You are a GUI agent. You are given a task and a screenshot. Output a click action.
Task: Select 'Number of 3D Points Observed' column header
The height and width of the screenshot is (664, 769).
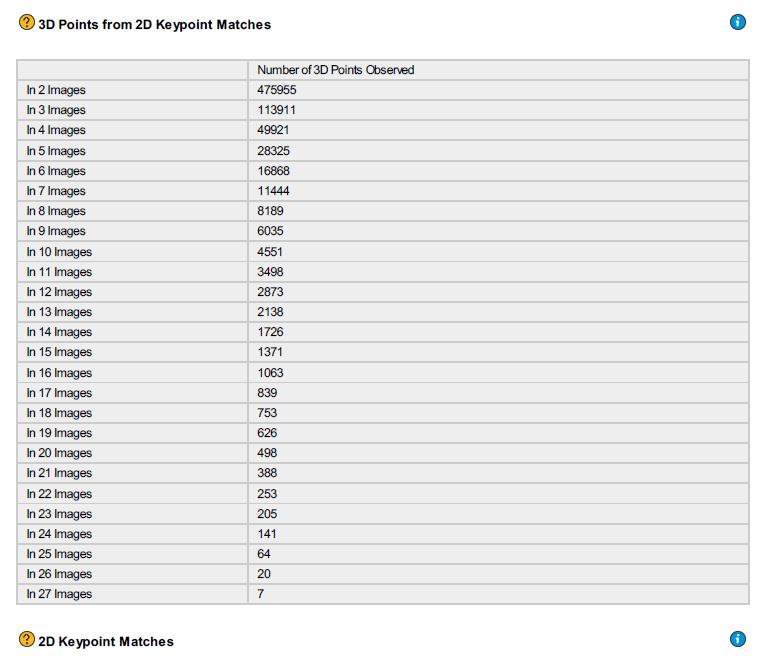(x=335, y=70)
